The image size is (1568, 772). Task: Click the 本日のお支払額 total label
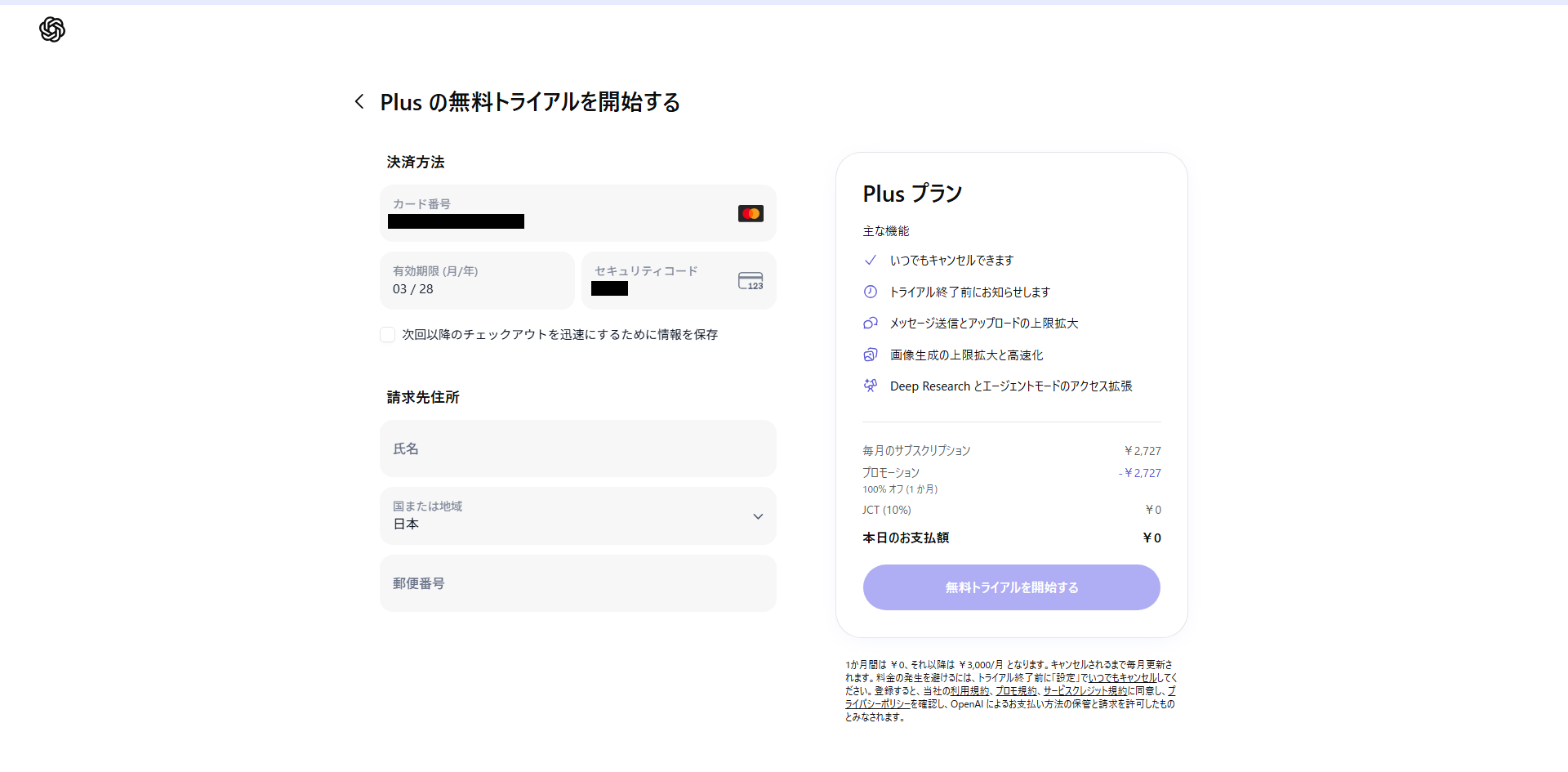tap(906, 538)
